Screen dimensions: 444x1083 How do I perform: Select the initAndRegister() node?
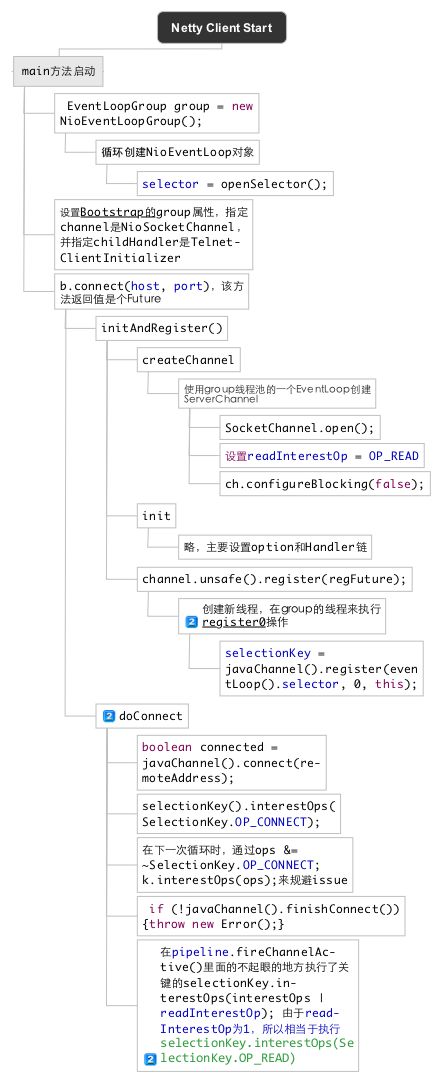pyautogui.click(x=162, y=328)
